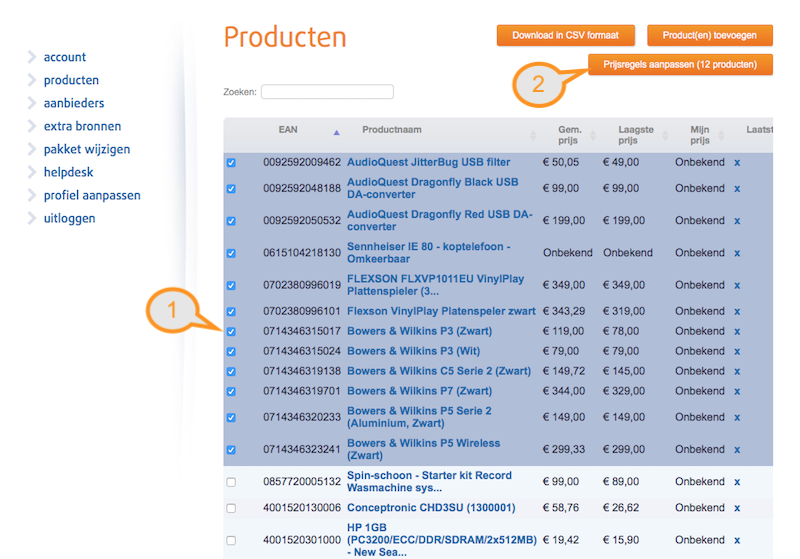Open pakket wijzigen page
This screenshot has height=559, width=800.
[87, 149]
